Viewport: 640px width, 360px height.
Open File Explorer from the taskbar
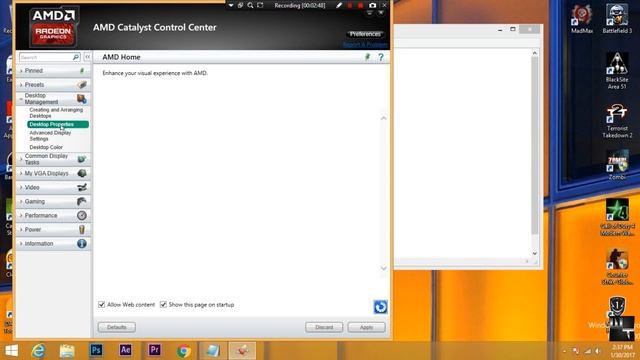(67, 351)
